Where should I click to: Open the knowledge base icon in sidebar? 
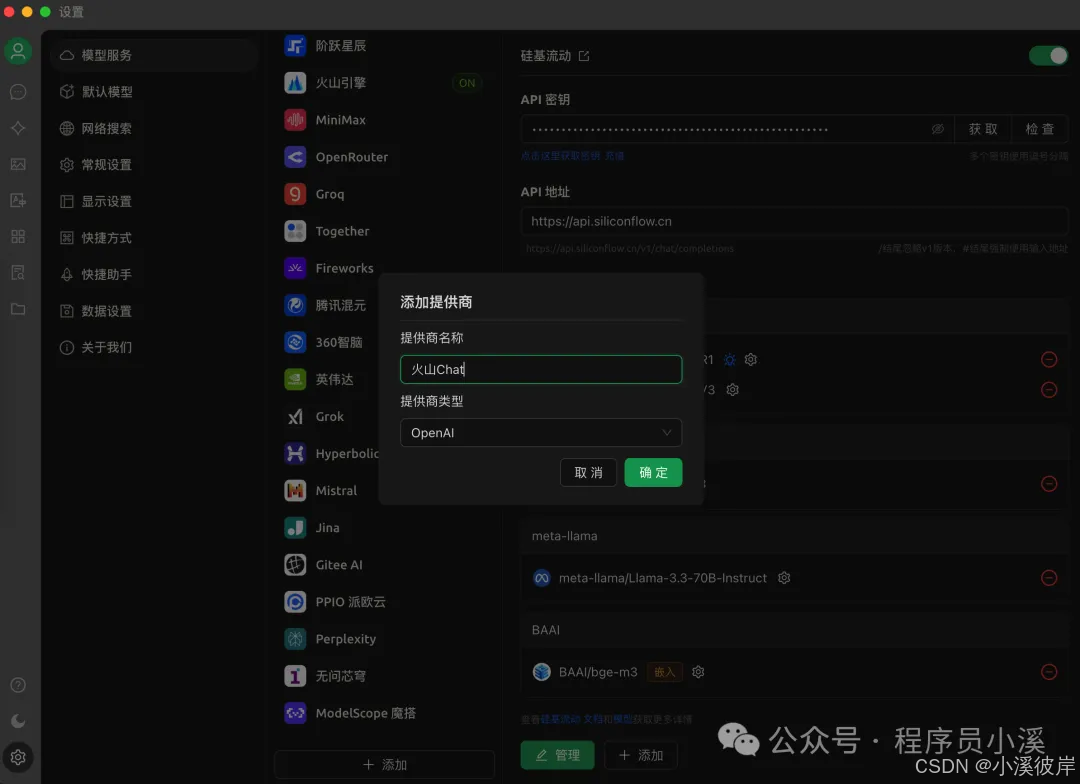click(18, 273)
